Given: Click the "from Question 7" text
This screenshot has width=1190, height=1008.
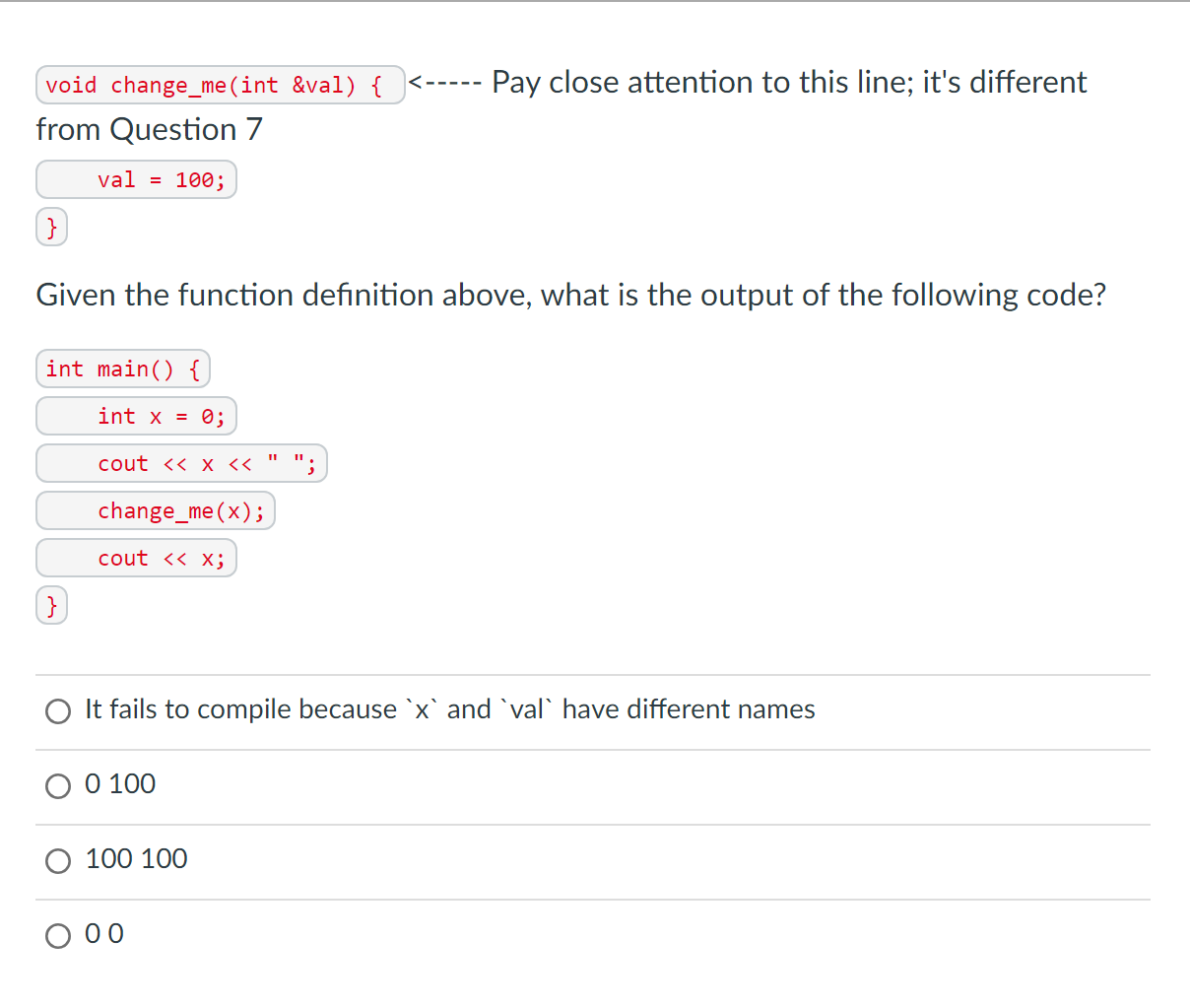Looking at the screenshot, I should point(149,129).
